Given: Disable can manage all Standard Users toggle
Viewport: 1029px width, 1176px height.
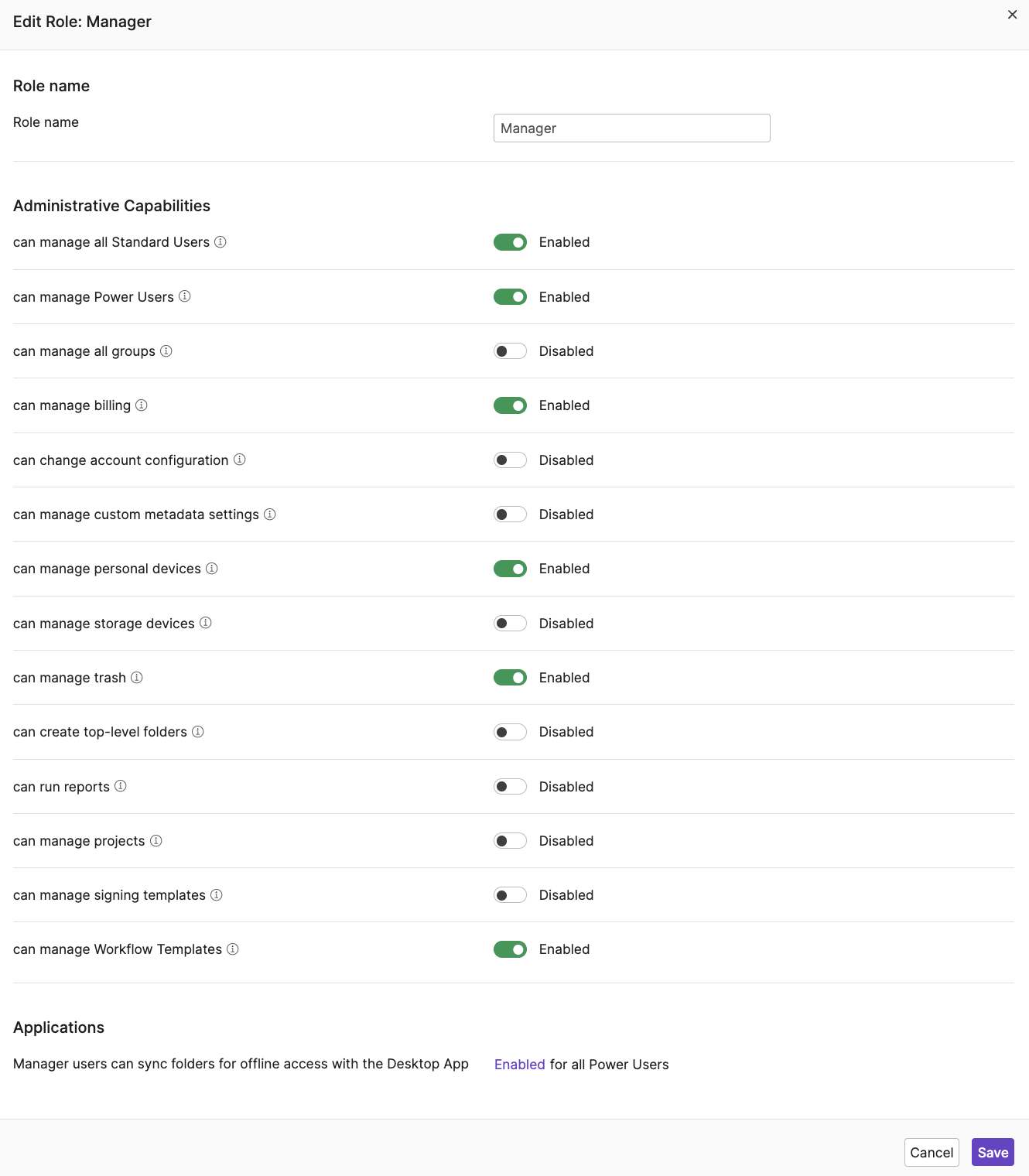Looking at the screenshot, I should pyautogui.click(x=510, y=242).
